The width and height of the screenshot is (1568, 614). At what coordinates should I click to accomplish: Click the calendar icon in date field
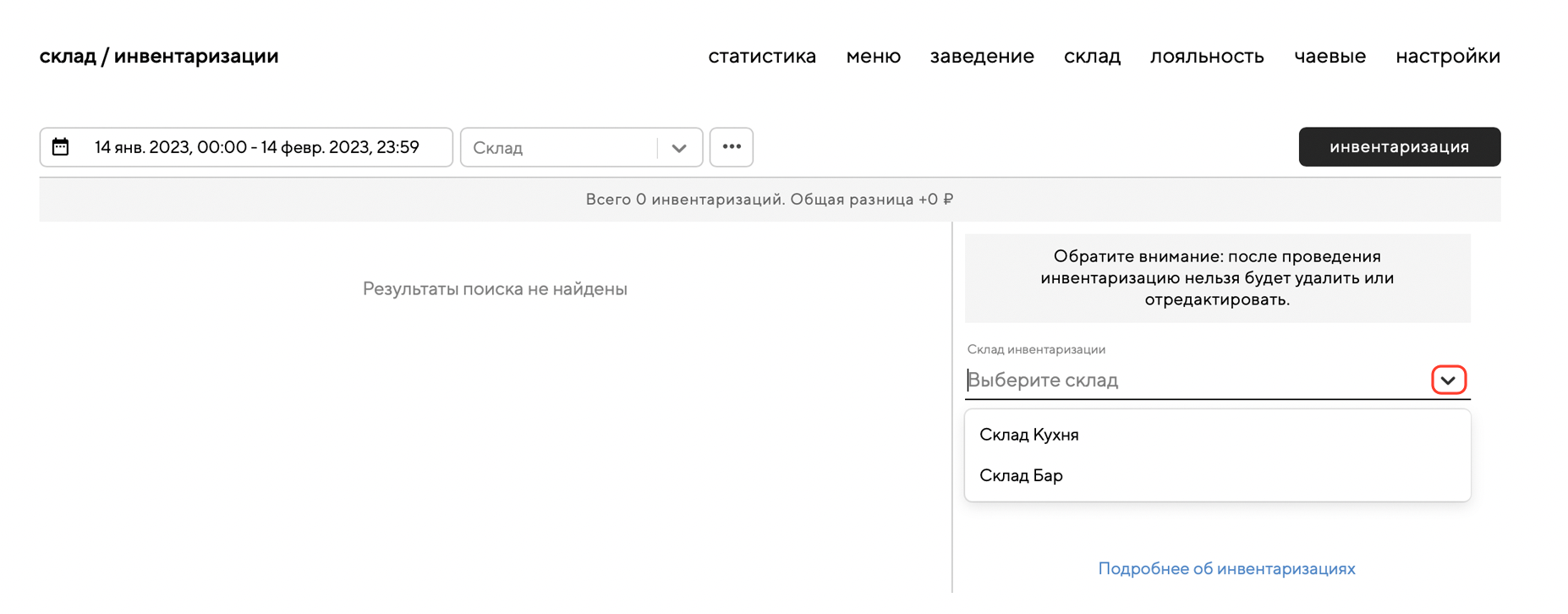(x=60, y=147)
